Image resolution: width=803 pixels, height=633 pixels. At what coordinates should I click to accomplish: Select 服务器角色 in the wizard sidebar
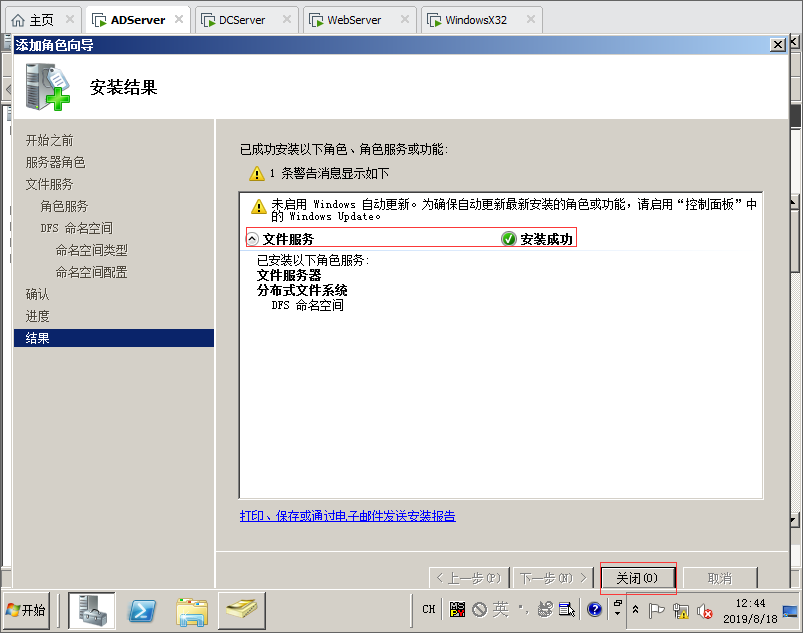click(x=55, y=162)
